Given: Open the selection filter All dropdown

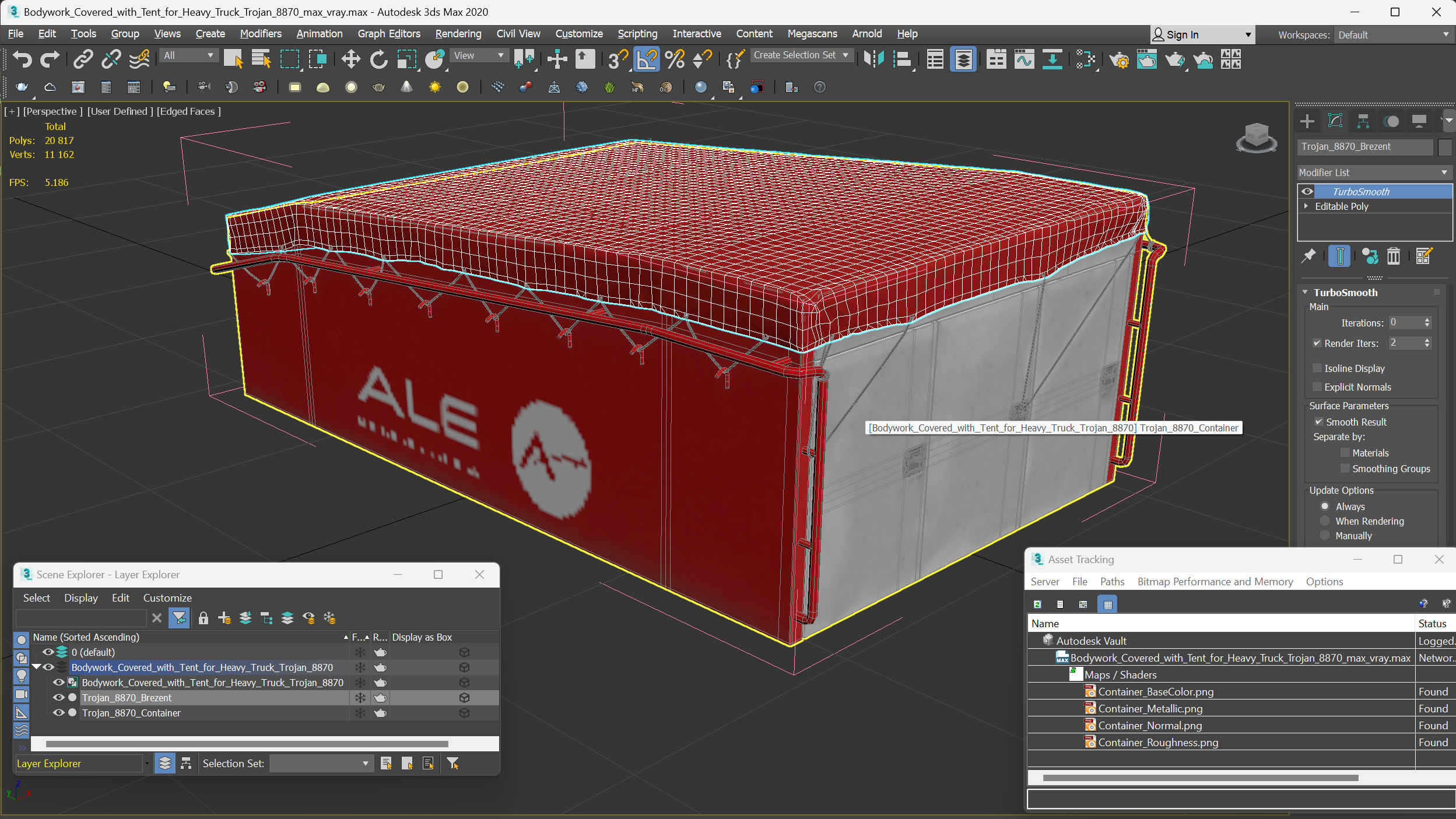Looking at the screenshot, I should pyautogui.click(x=189, y=56).
